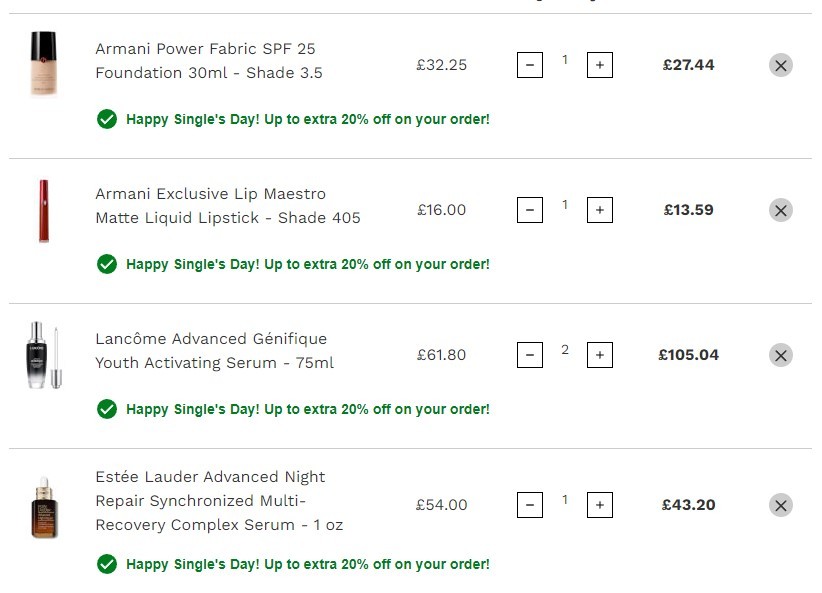
Task: Remove Estée Lauder Night Repair from basket
Action: click(781, 505)
